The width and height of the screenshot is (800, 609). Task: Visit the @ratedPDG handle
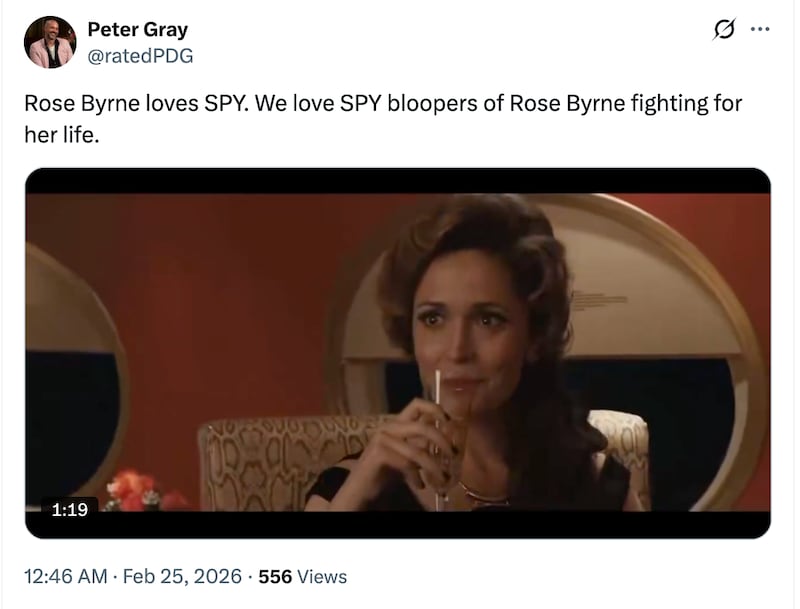pyautogui.click(x=141, y=55)
